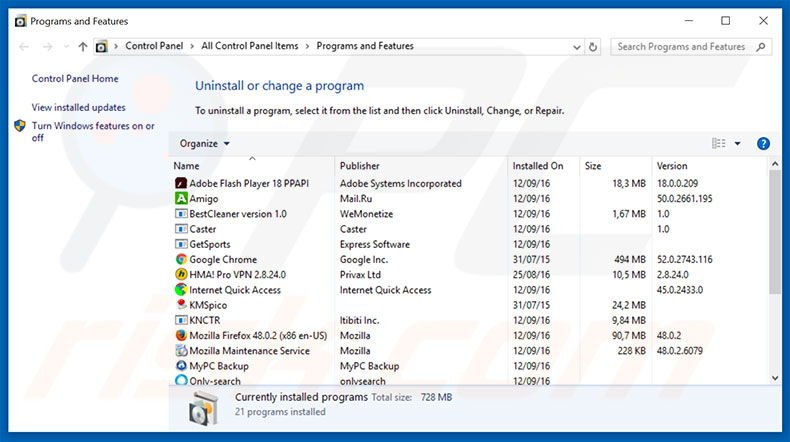Click the Programs and Features breadcrumb
The height and width of the screenshot is (442, 790).
365,46
